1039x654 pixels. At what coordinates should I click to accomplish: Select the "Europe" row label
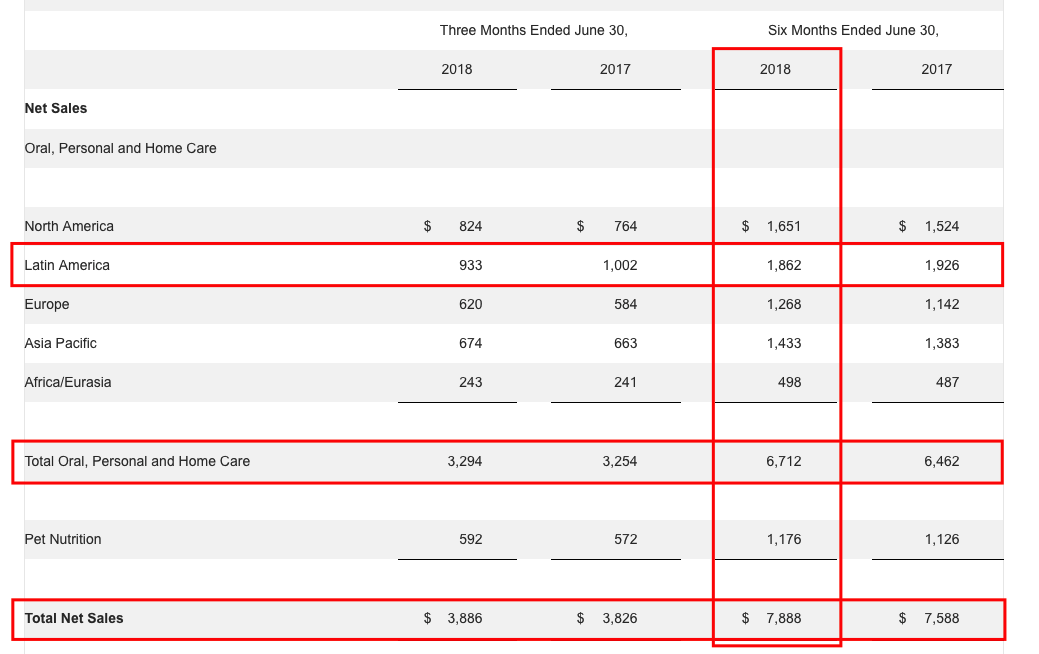47,304
